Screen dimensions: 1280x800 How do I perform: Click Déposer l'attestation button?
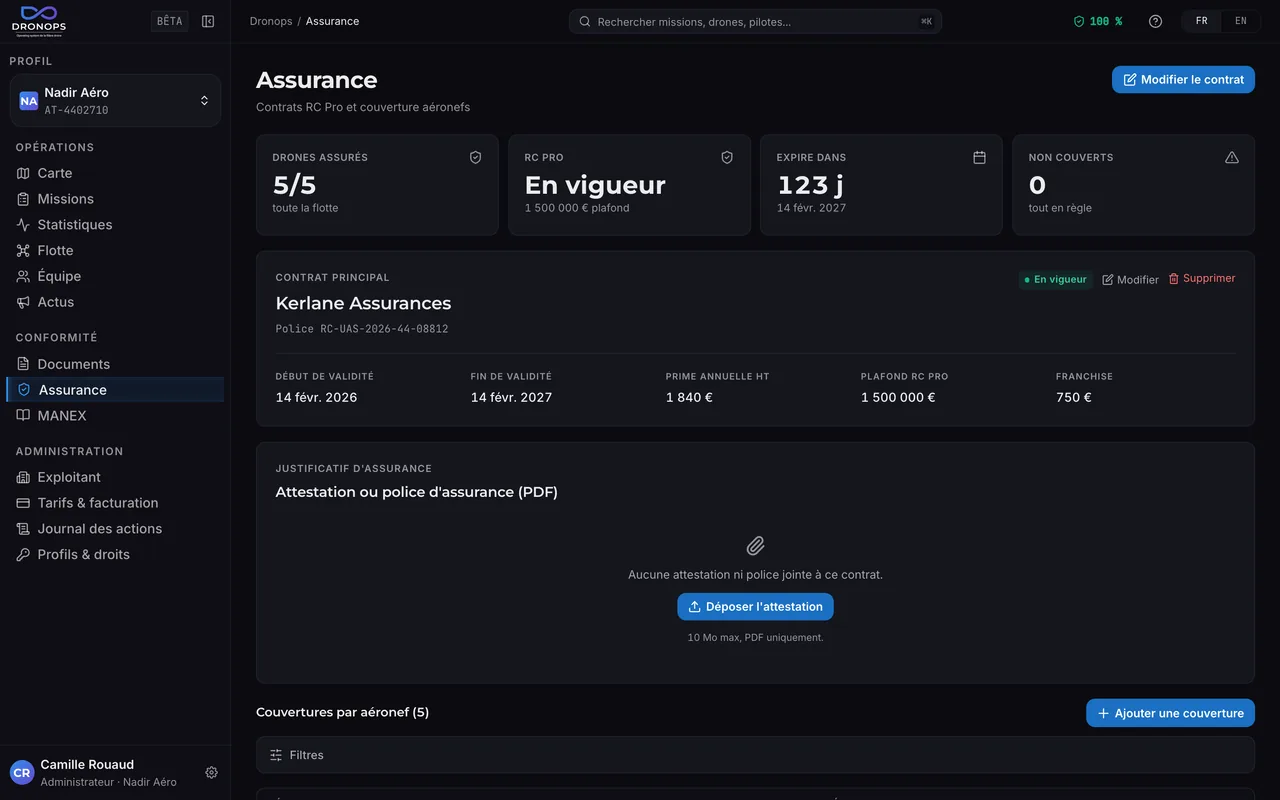pyautogui.click(x=755, y=607)
